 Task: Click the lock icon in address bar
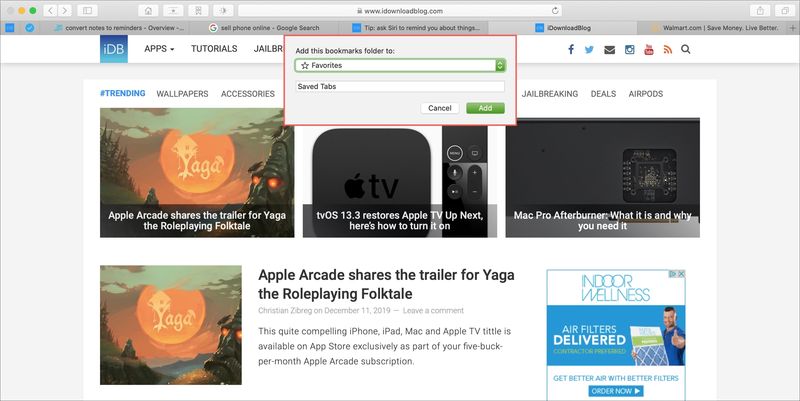click(x=359, y=11)
